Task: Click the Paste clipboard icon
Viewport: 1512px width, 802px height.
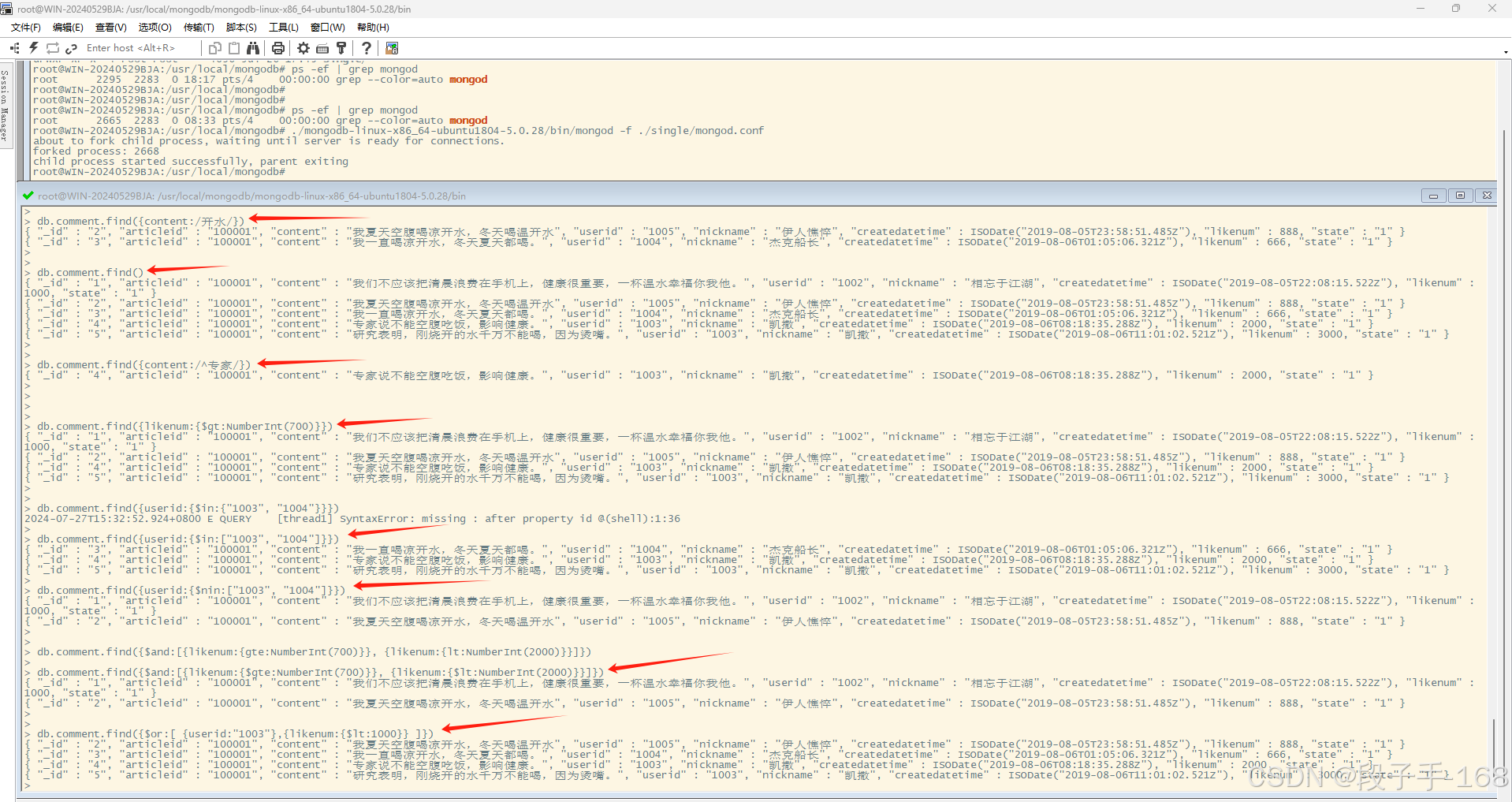Action: 234,48
